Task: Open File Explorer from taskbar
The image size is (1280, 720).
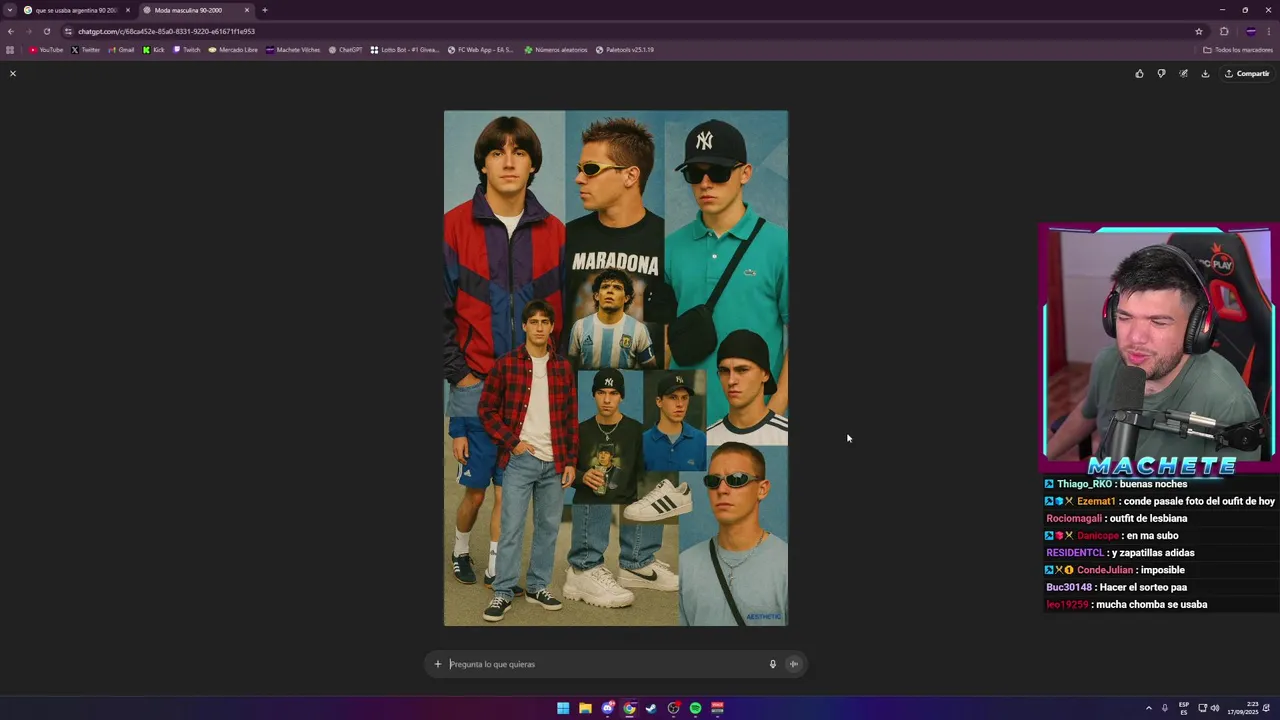Action: pyautogui.click(x=585, y=708)
